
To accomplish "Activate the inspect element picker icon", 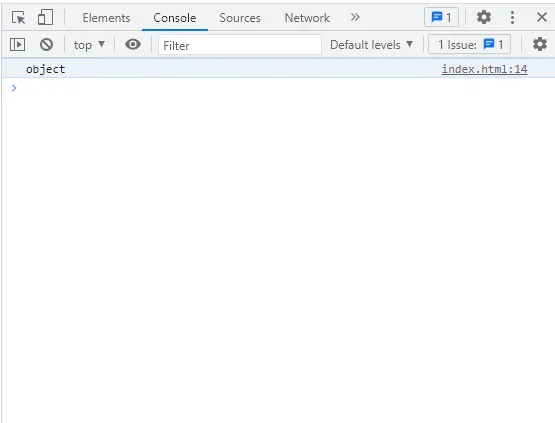I will pos(18,17).
